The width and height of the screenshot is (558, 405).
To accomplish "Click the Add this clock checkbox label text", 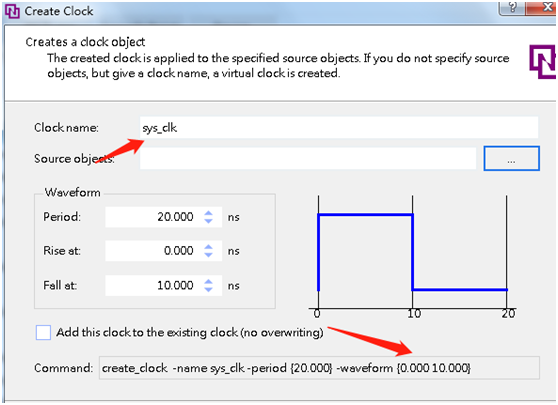I will pyautogui.click(x=190, y=332).
